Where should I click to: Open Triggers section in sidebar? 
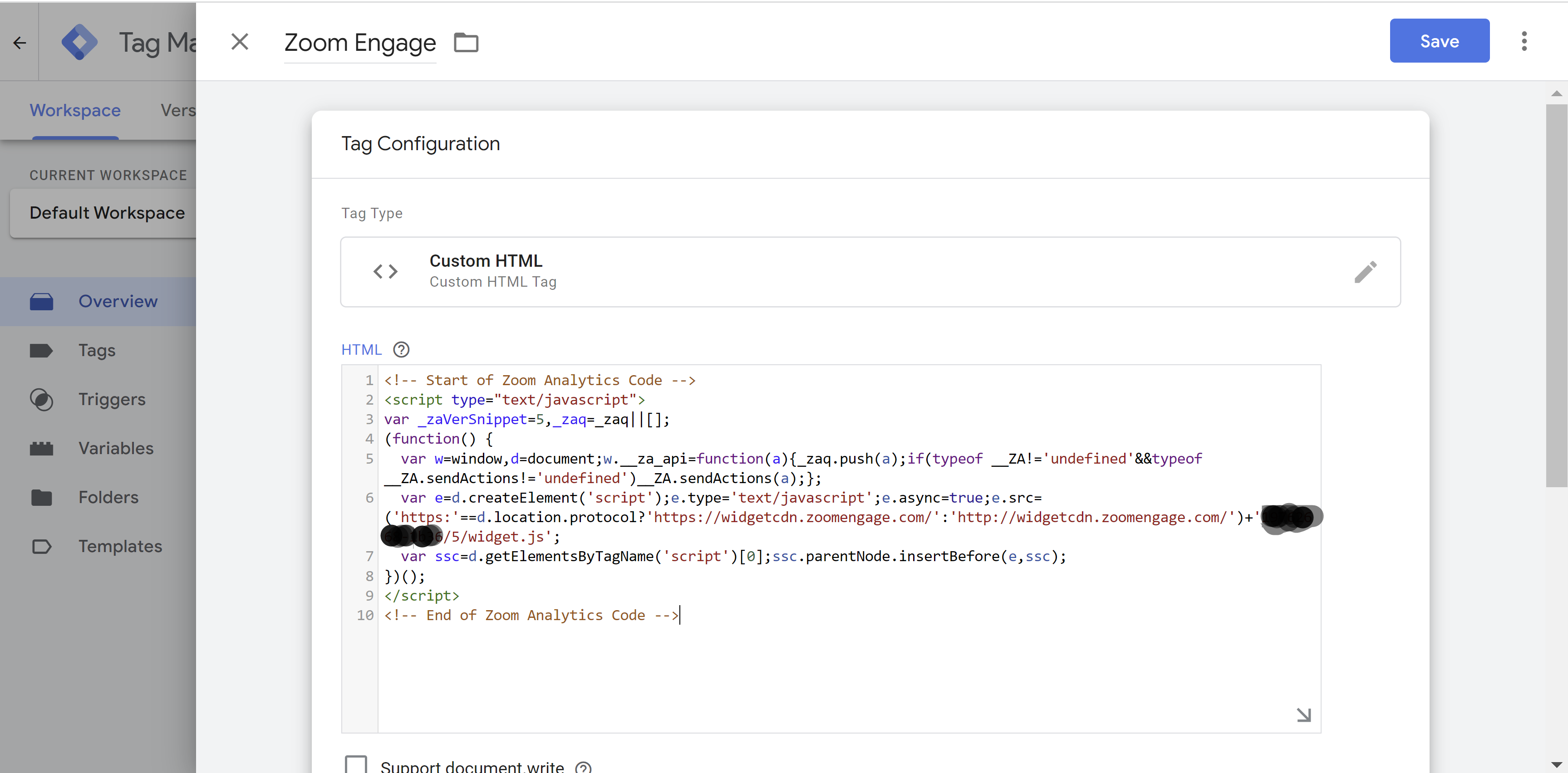click(x=98, y=399)
